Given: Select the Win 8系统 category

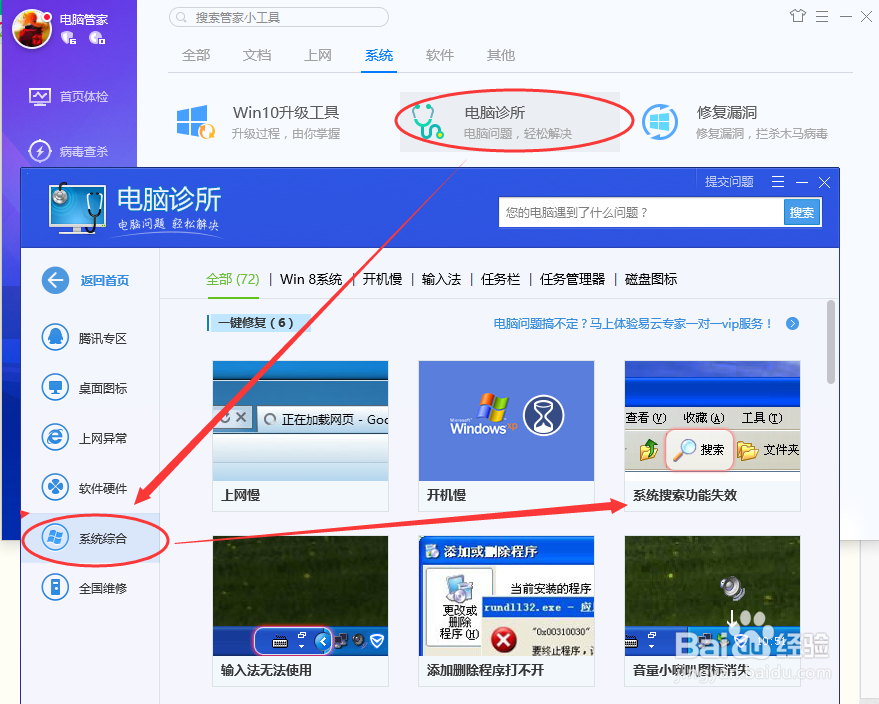Looking at the screenshot, I should coord(311,279).
